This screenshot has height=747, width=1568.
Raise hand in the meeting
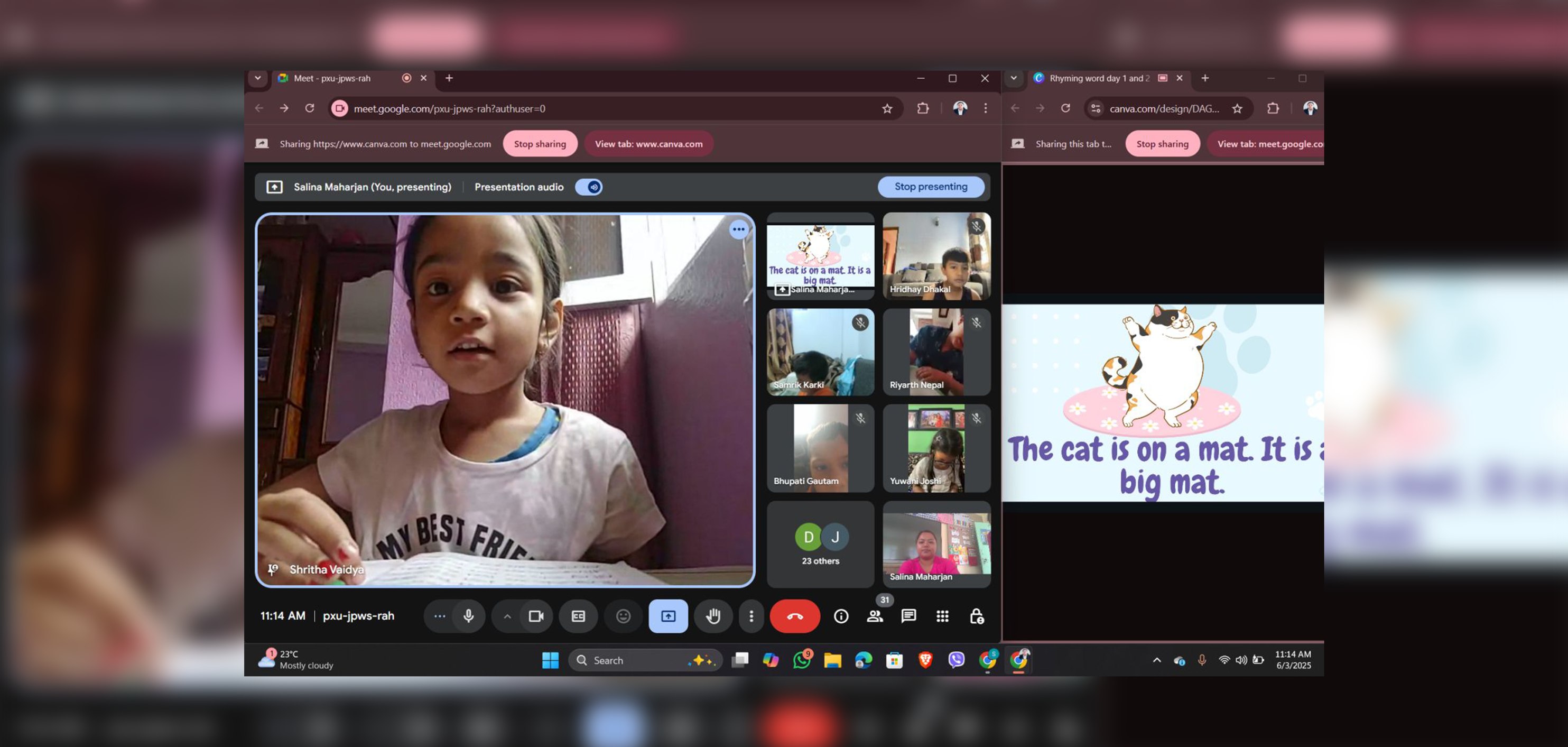click(713, 616)
